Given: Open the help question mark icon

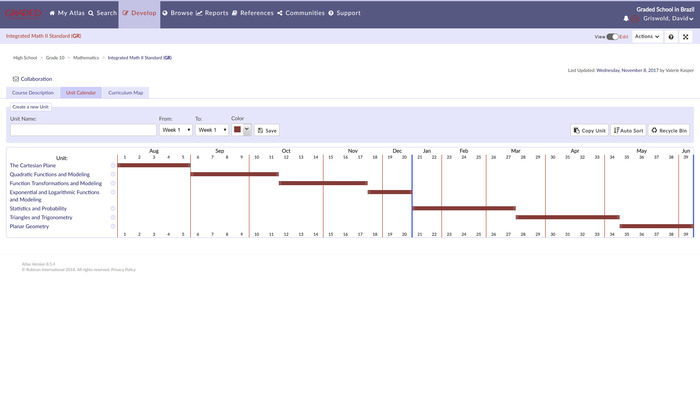Looking at the screenshot, I should 671,36.
